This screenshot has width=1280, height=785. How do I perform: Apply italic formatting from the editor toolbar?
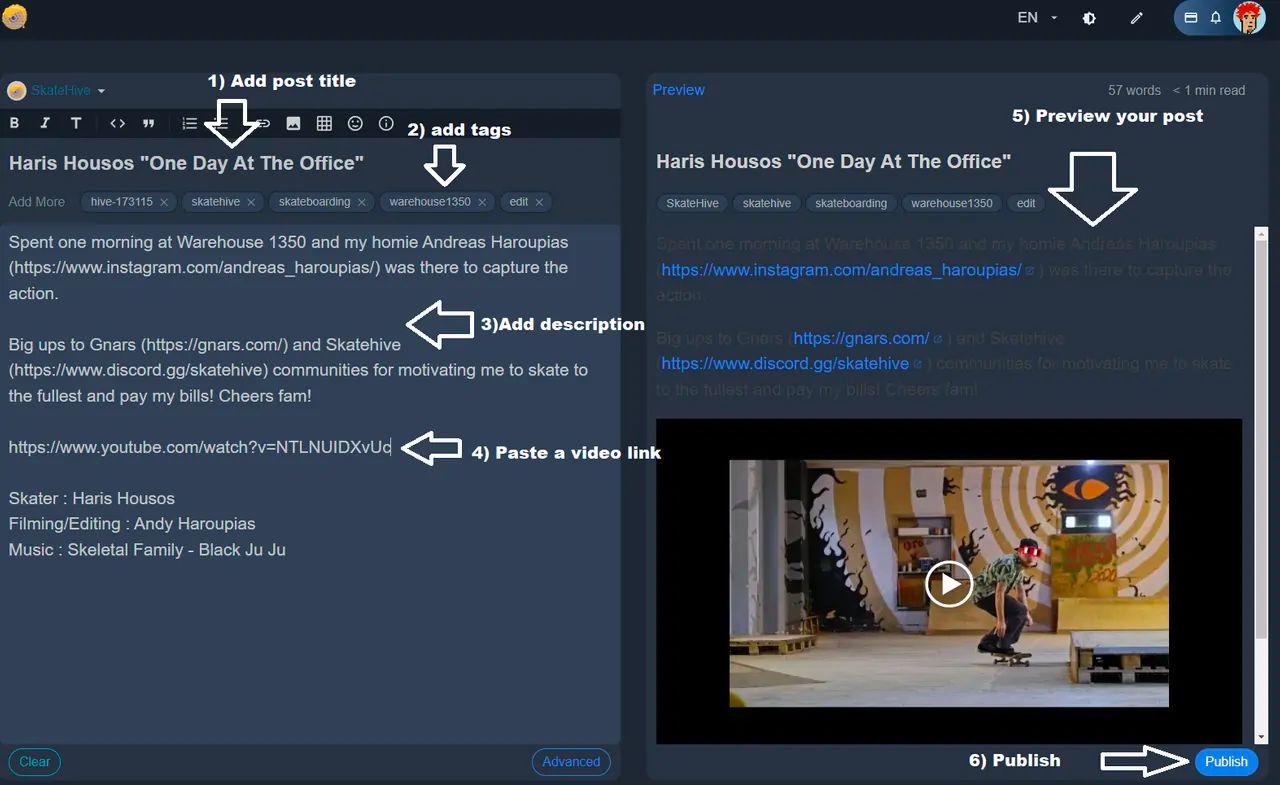click(x=44, y=123)
